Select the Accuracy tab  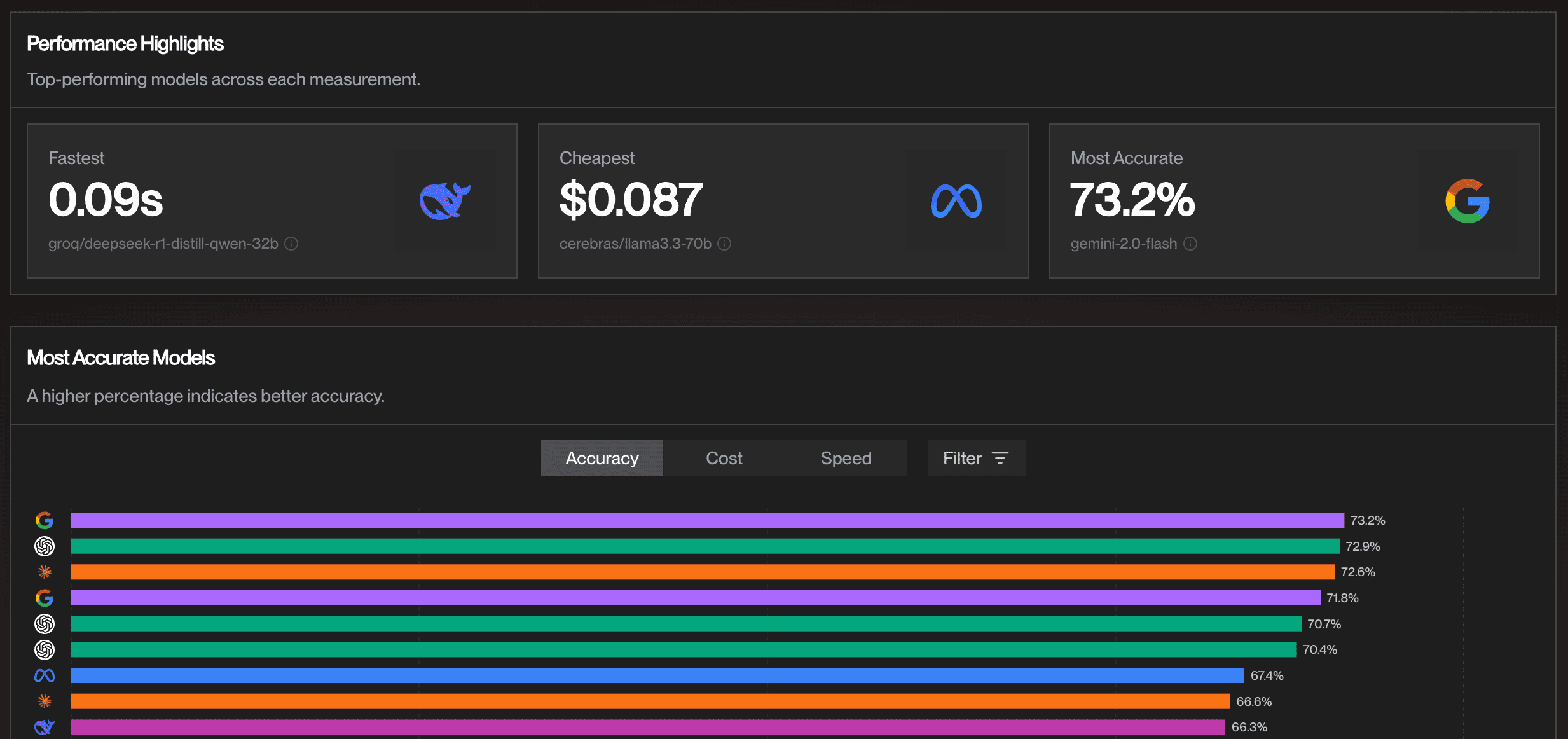coord(602,457)
